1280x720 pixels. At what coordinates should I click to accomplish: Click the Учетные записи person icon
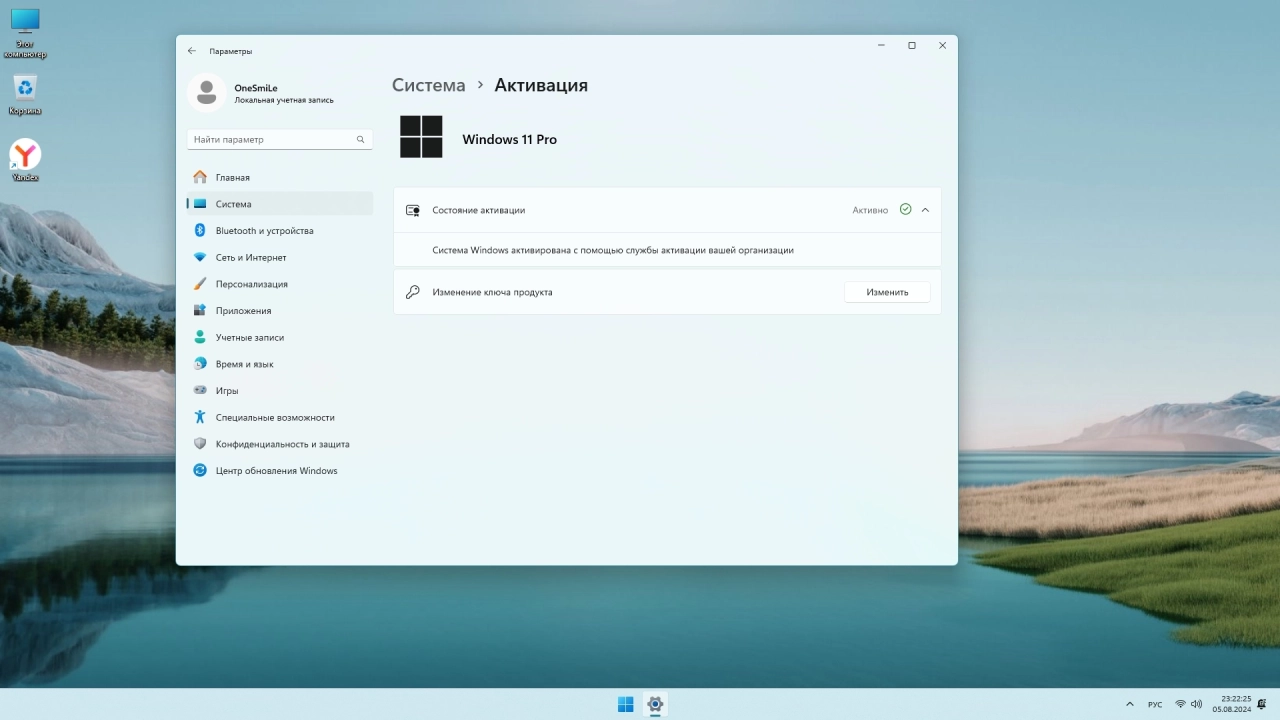pos(200,337)
